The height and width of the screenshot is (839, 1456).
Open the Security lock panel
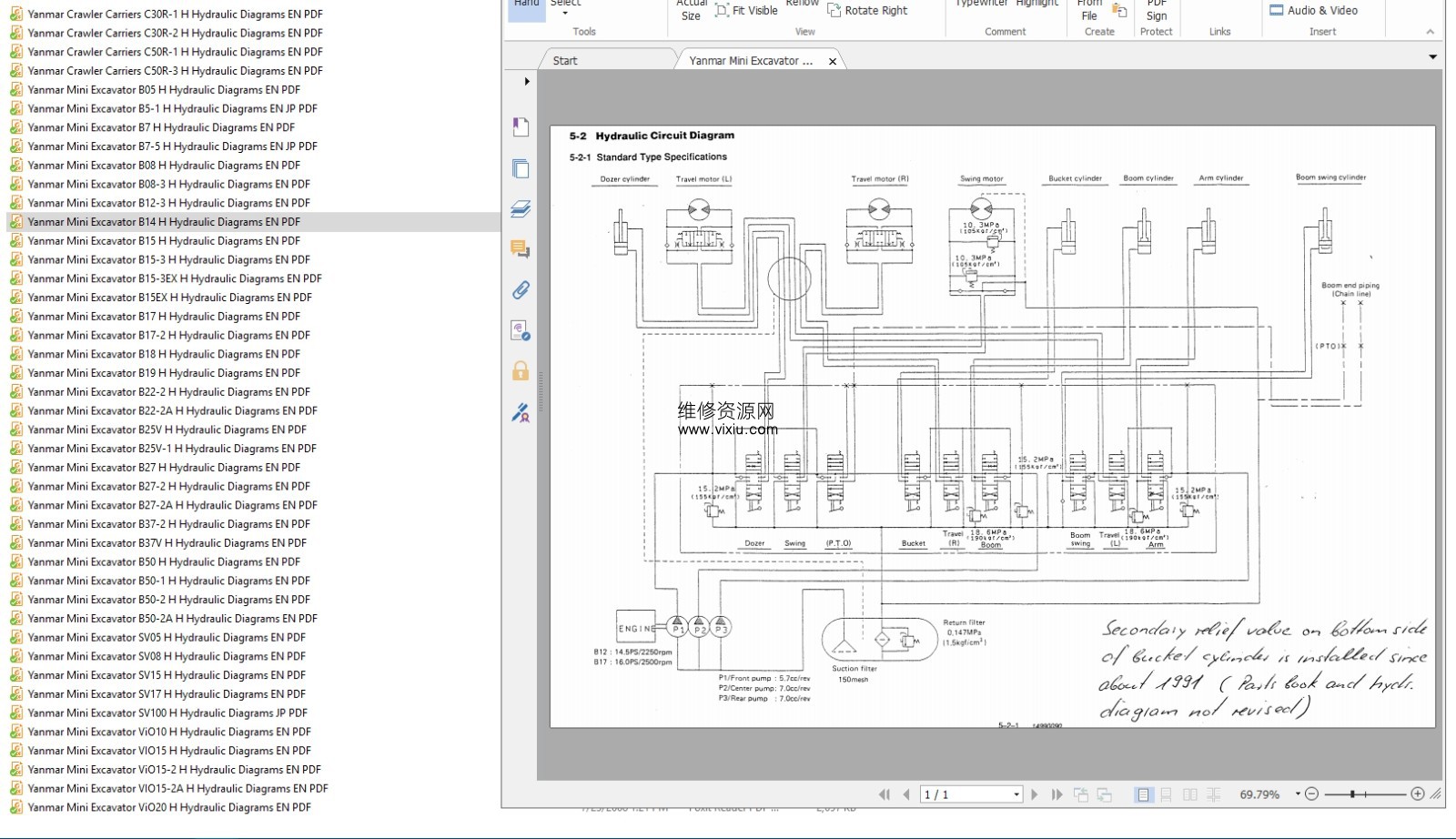tap(521, 370)
